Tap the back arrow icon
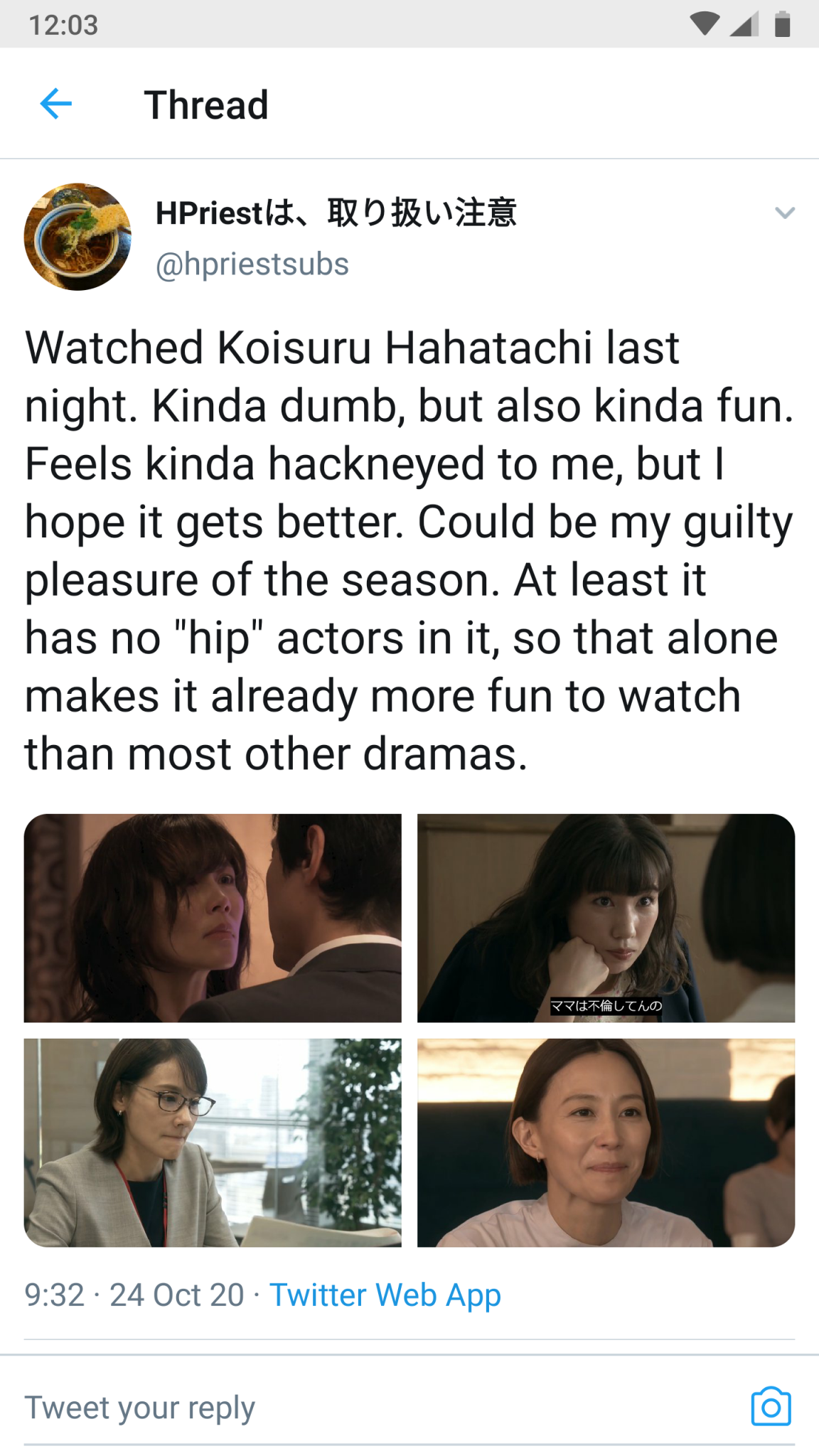This screenshot has width=819, height=1456. [x=55, y=104]
